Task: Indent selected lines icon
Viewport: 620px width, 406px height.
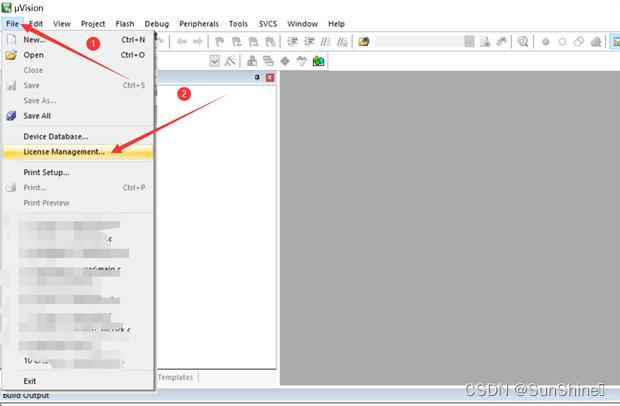Action: 292,42
